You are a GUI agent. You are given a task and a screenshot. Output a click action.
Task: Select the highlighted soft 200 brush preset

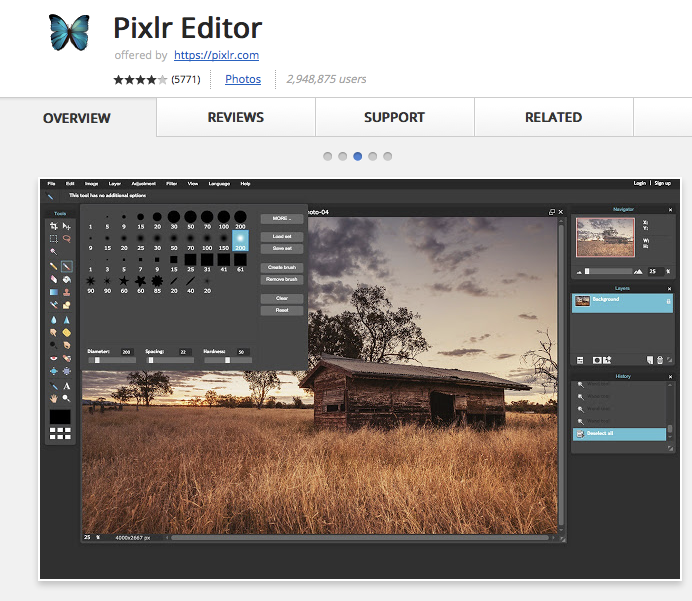[x=240, y=240]
